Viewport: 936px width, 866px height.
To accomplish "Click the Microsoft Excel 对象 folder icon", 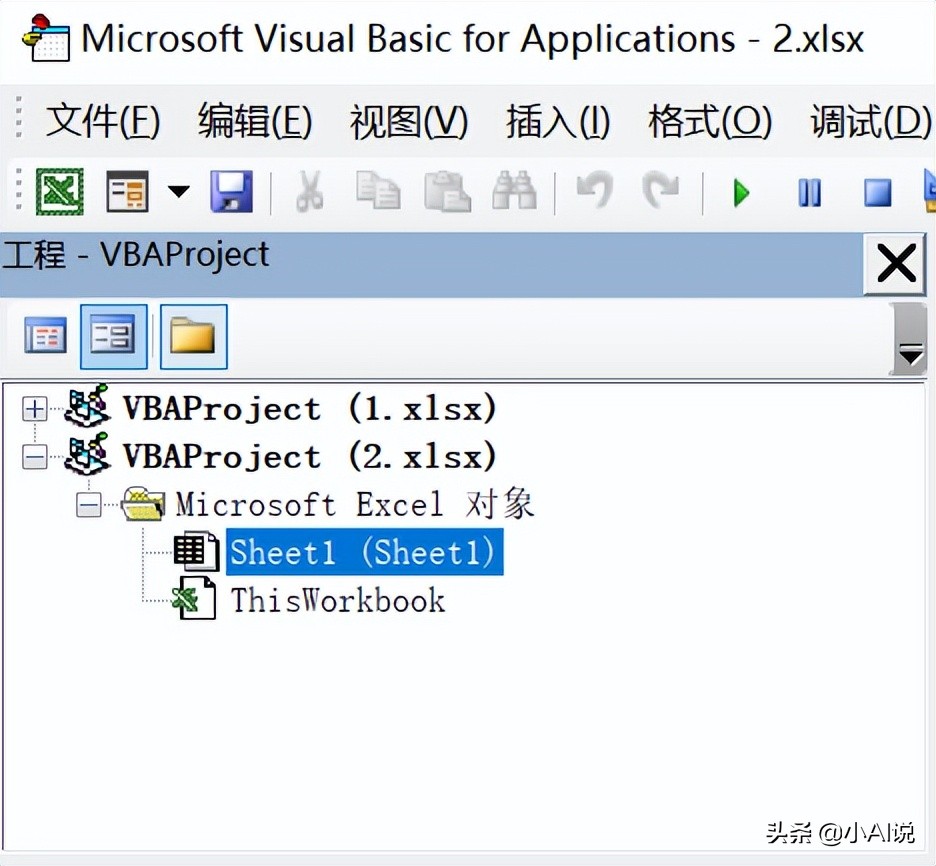I will [143, 504].
